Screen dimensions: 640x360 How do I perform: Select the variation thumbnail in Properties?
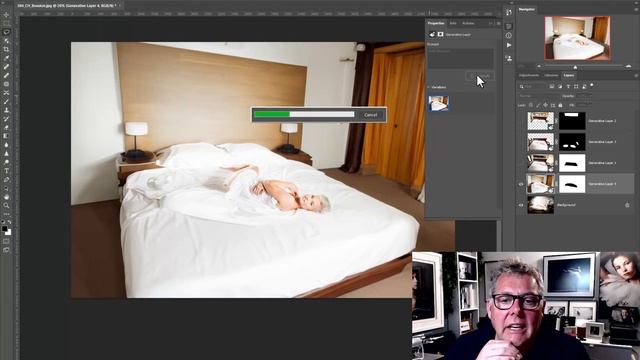pyautogui.click(x=439, y=103)
